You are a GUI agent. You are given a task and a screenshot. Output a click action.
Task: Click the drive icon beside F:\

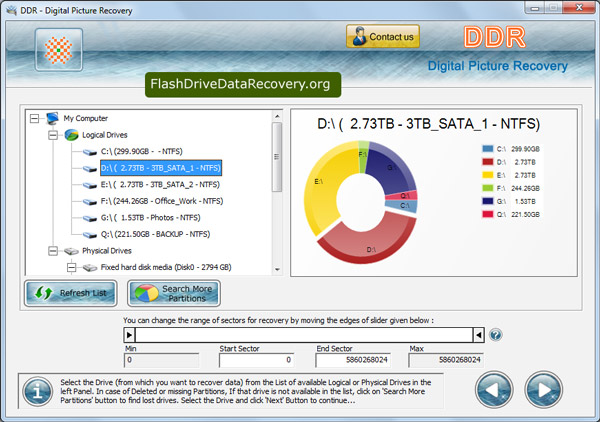point(90,202)
